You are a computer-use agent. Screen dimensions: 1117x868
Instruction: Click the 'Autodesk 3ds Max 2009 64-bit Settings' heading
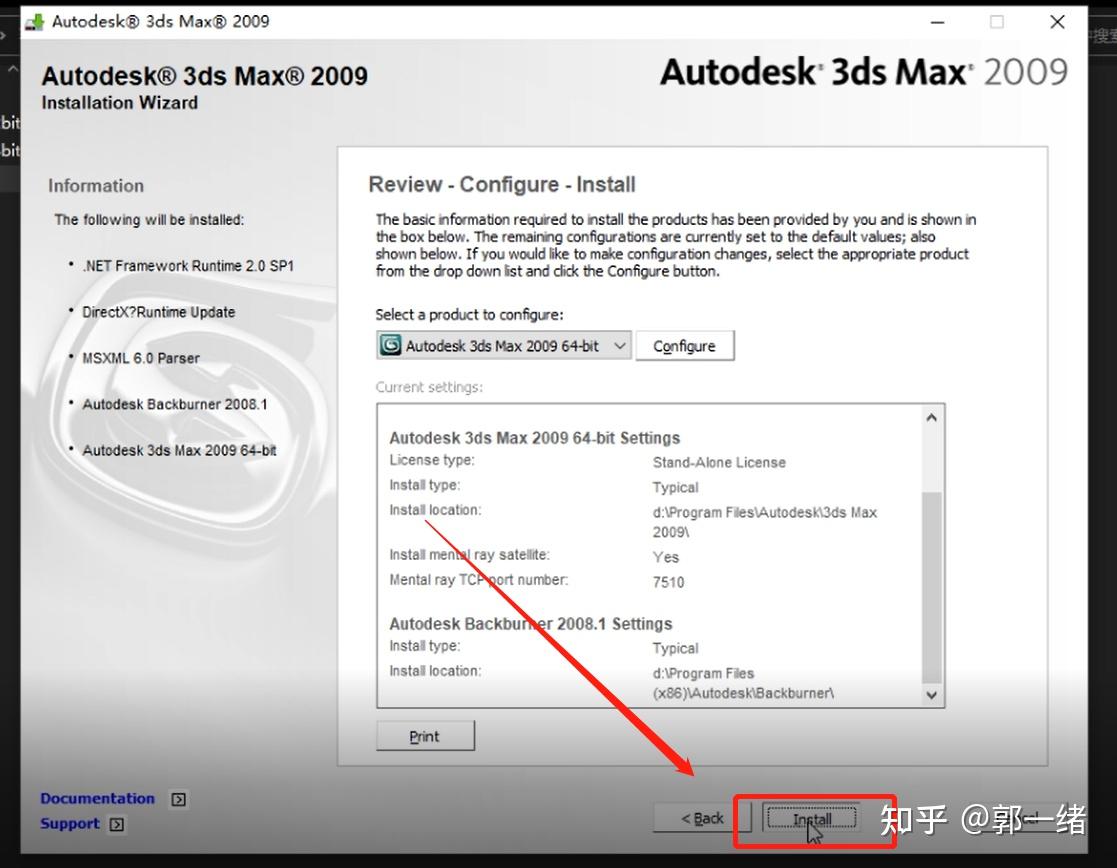tap(535, 438)
